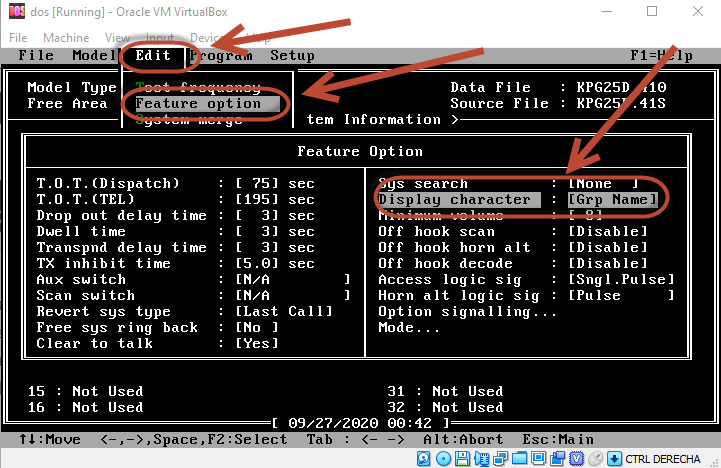This screenshot has width=721, height=468.
Task: Toggle the Off hook scan value
Action: coord(608,232)
